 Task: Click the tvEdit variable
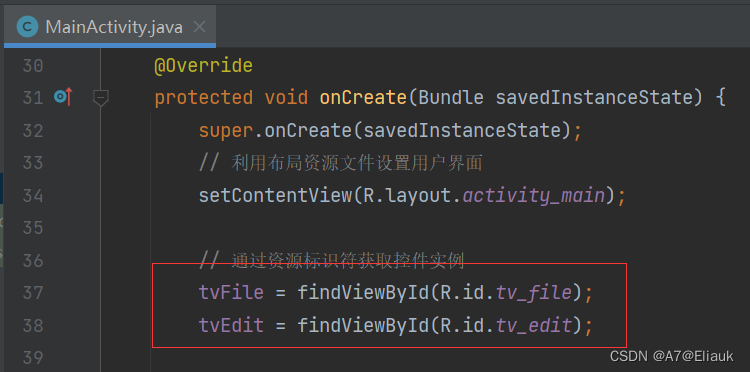coord(231,326)
